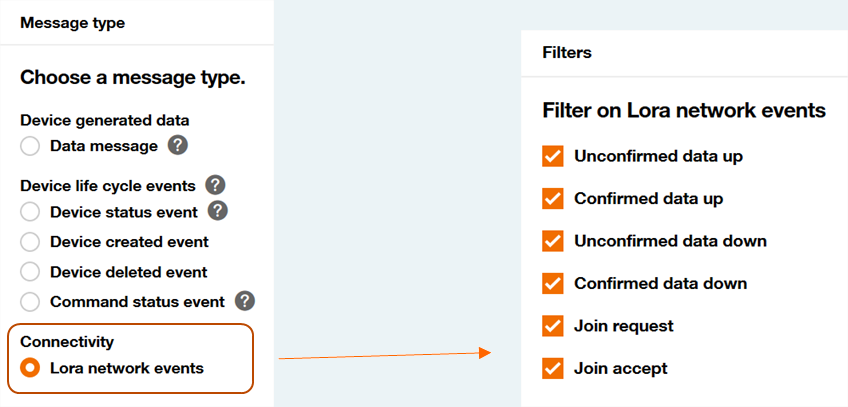Screen dimensions: 848x407
Task: Select Device created event radio button
Action: (30, 242)
